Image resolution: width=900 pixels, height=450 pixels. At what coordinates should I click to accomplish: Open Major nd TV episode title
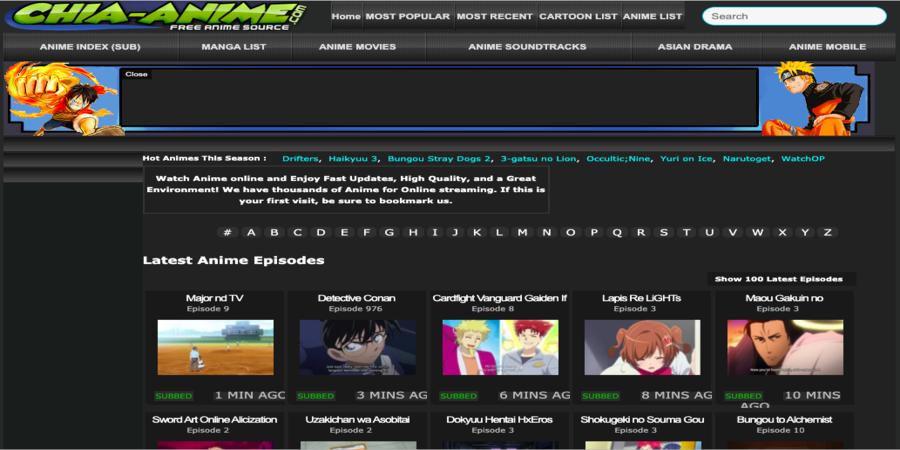coord(215,298)
